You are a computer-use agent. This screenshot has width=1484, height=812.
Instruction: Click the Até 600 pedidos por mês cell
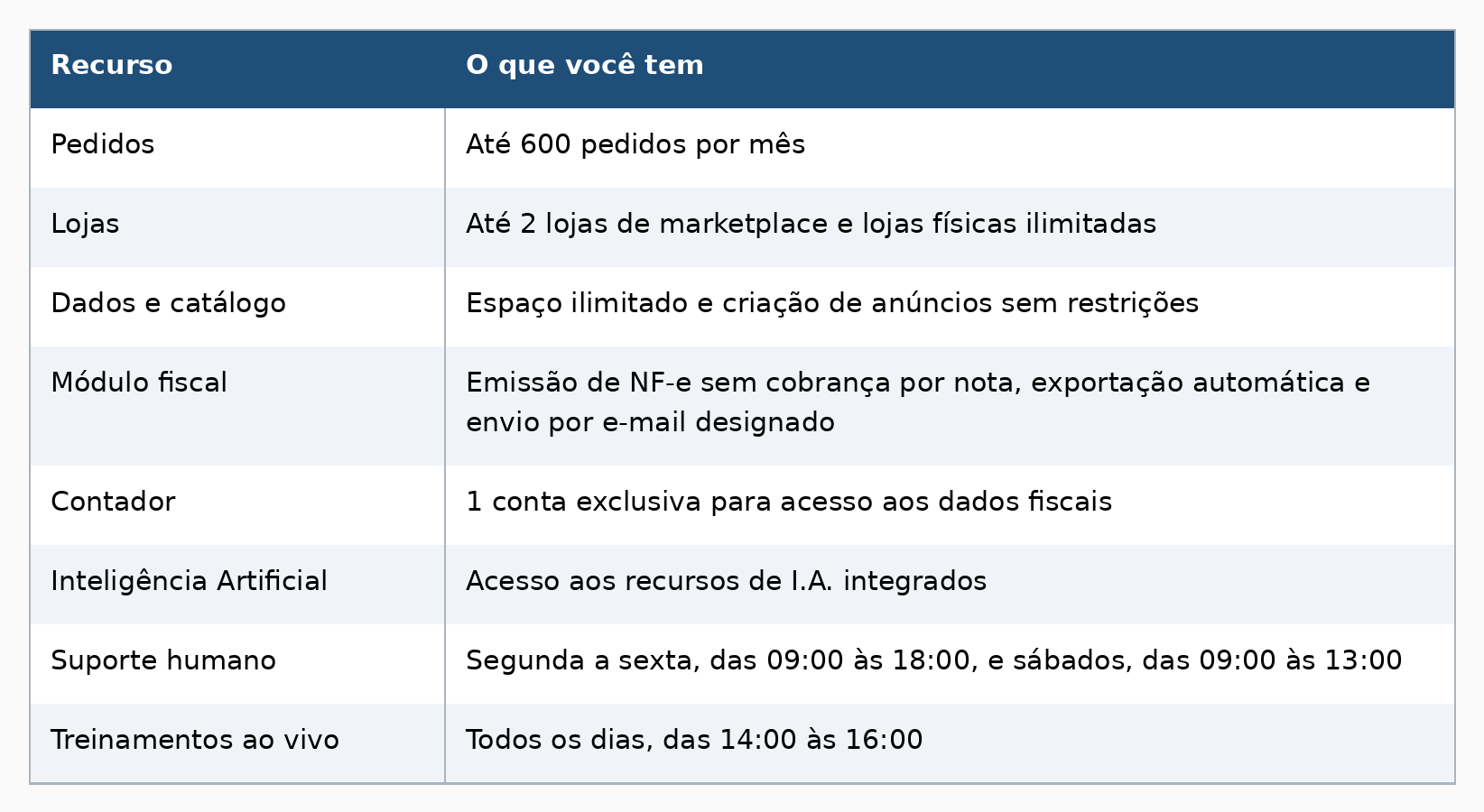(635, 145)
